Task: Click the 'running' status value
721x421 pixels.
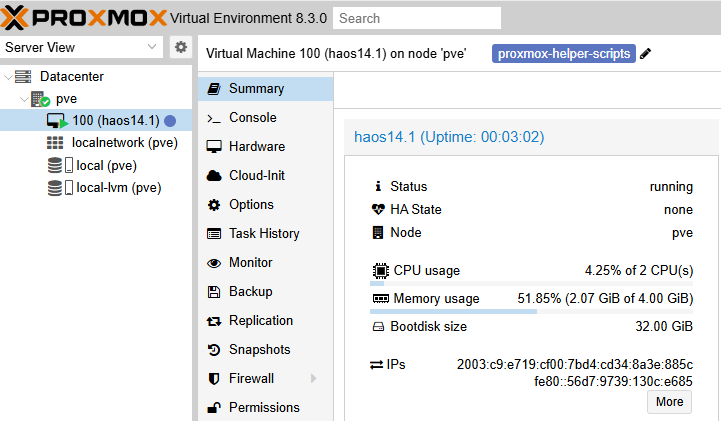Action: [x=671, y=187]
